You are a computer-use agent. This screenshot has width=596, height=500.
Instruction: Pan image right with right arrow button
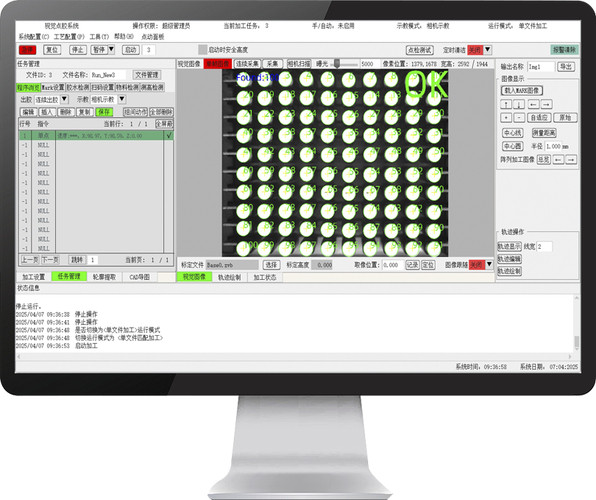coord(547,104)
